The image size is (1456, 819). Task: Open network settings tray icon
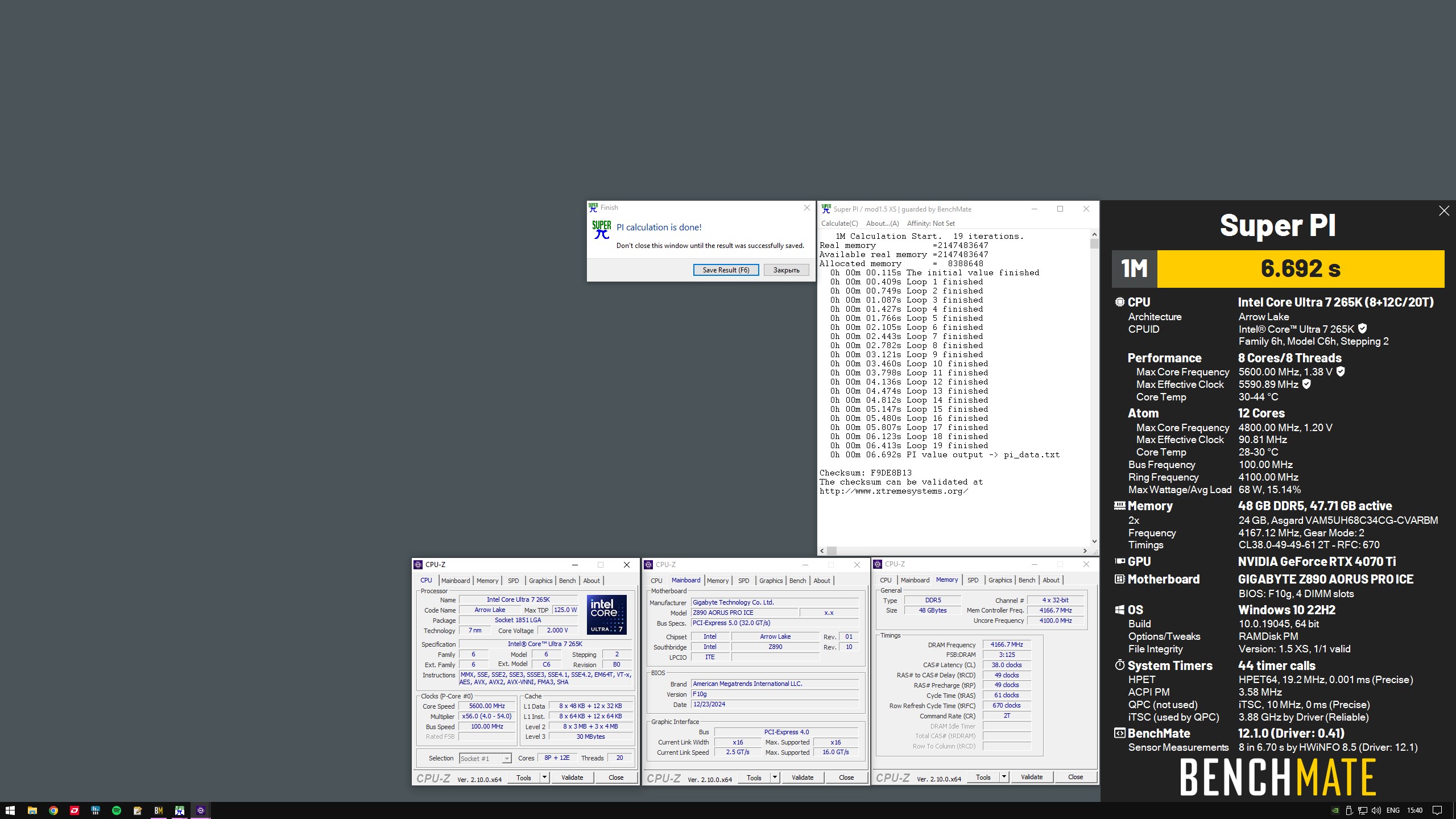1362,810
